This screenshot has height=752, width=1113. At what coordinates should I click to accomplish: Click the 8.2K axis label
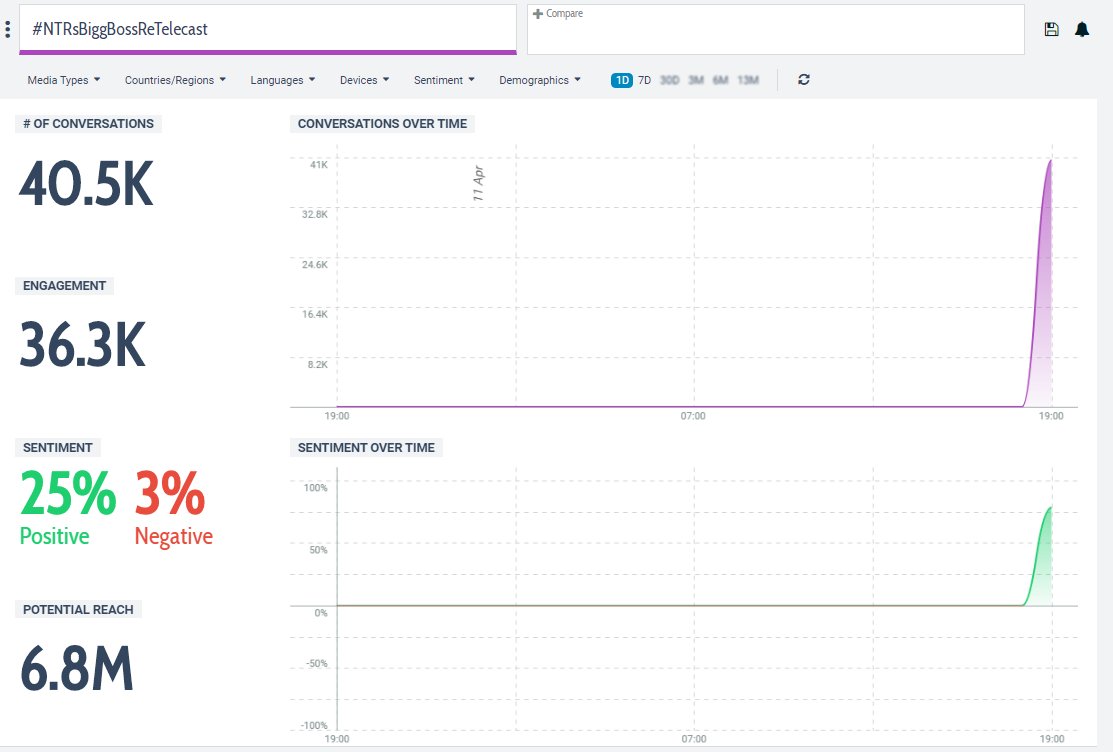click(318, 364)
